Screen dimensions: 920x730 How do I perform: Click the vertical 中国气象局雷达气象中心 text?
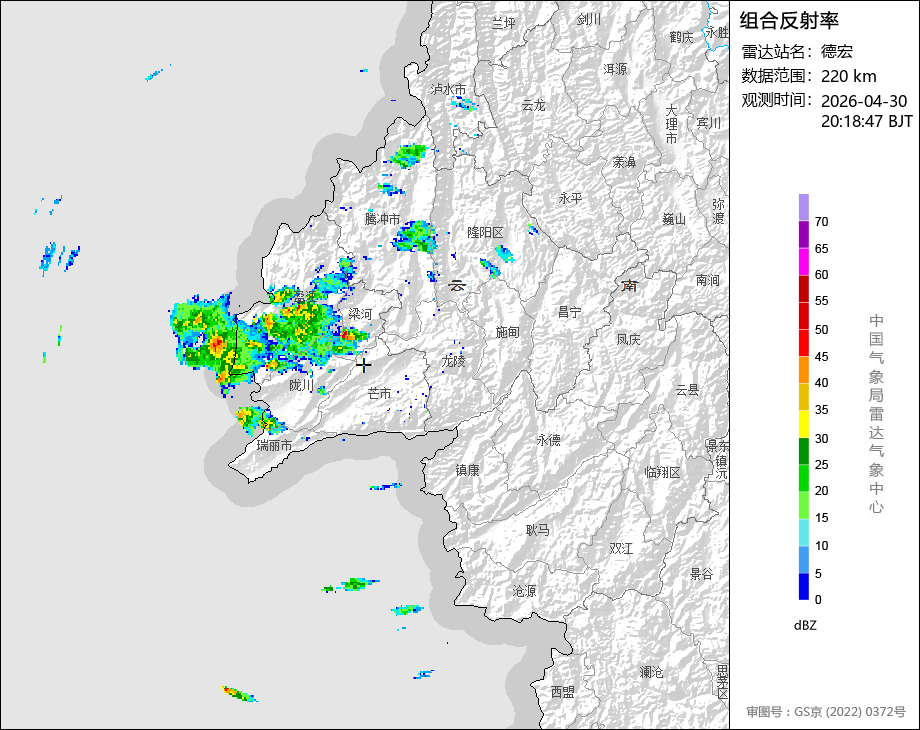[876, 414]
